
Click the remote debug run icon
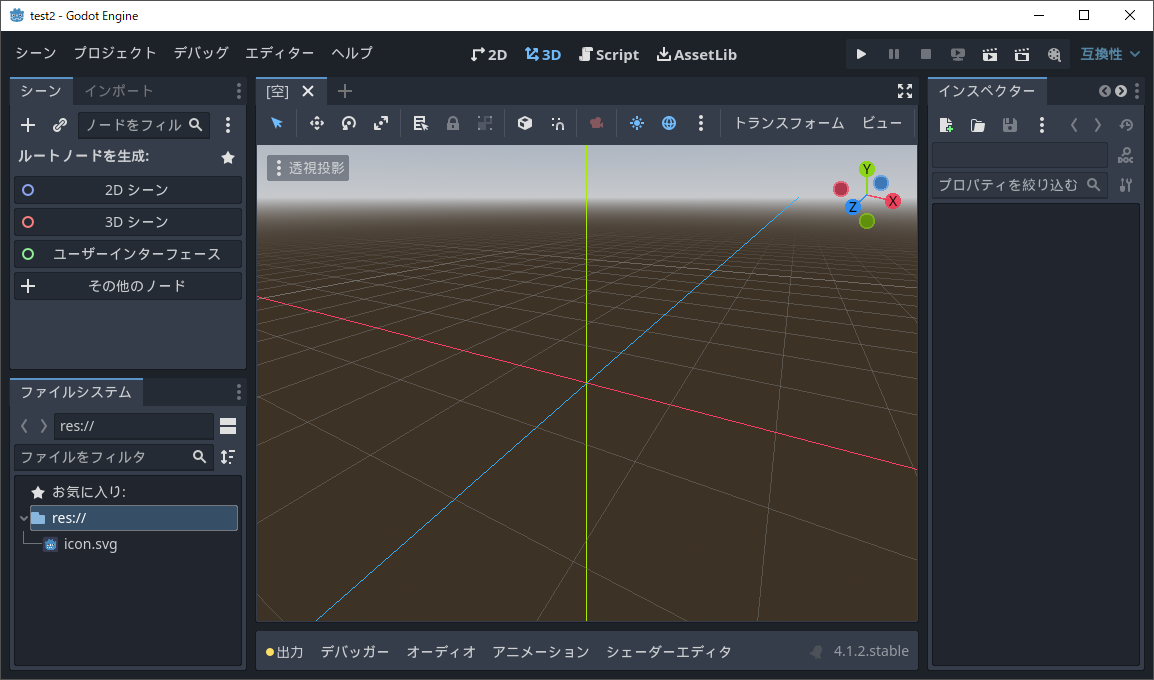point(957,54)
